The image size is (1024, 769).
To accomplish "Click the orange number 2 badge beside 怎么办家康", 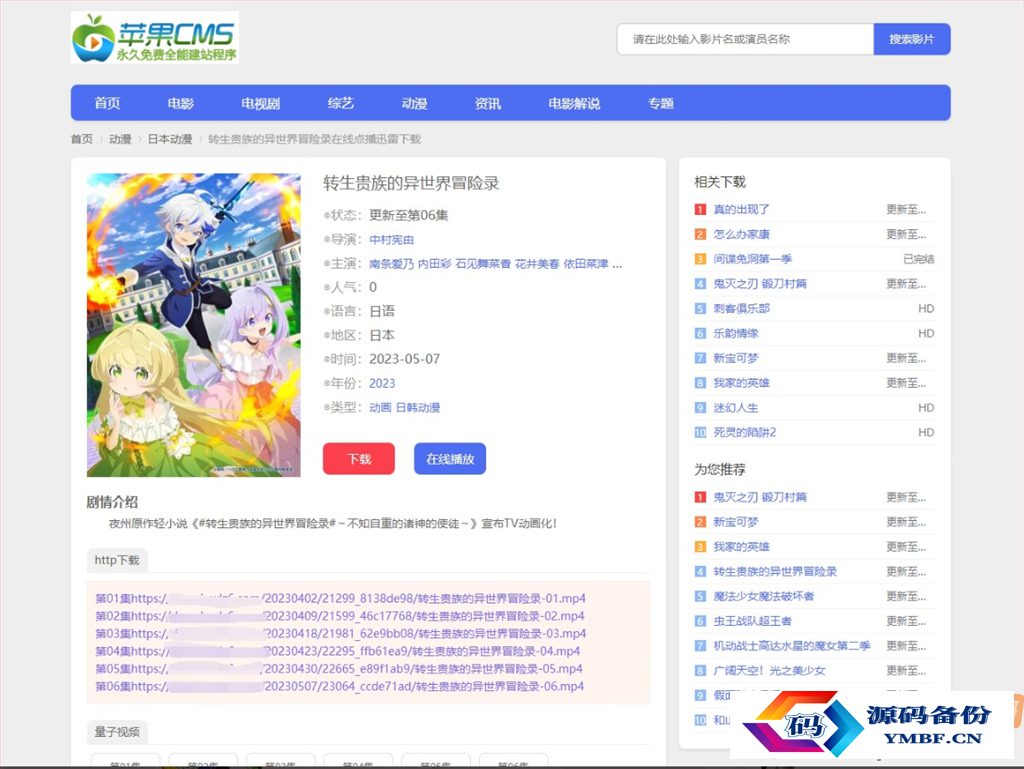I will [x=700, y=234].
